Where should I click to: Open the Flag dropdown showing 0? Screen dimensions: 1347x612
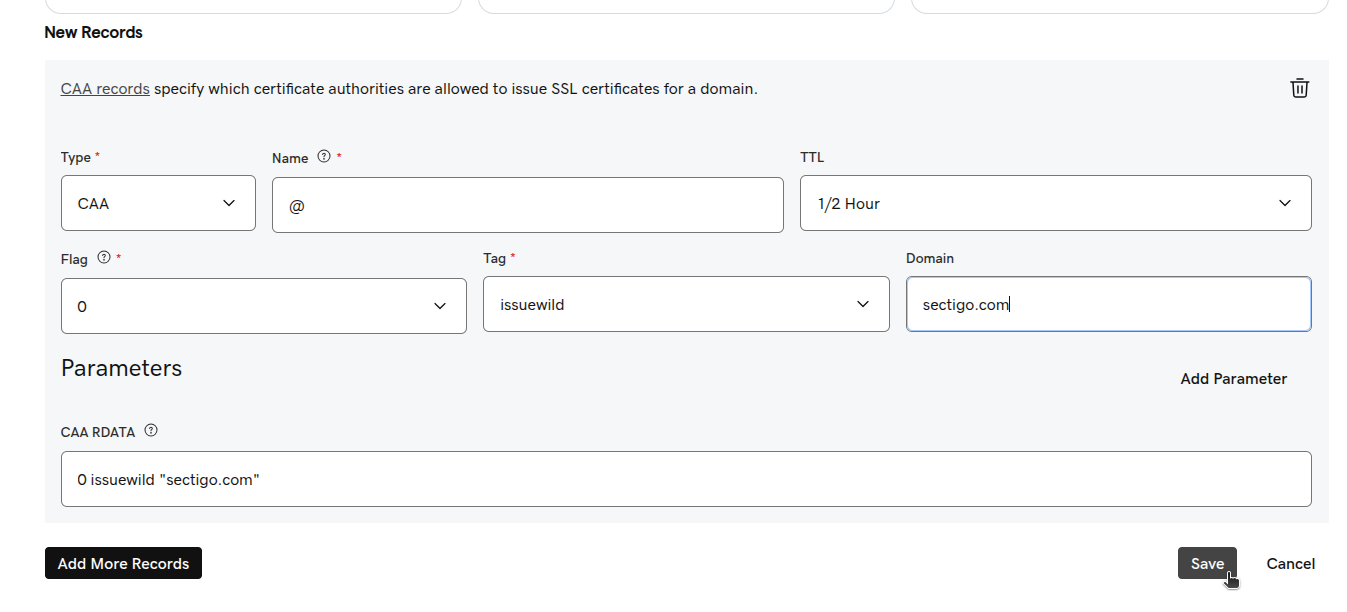(x=263, y=306)
